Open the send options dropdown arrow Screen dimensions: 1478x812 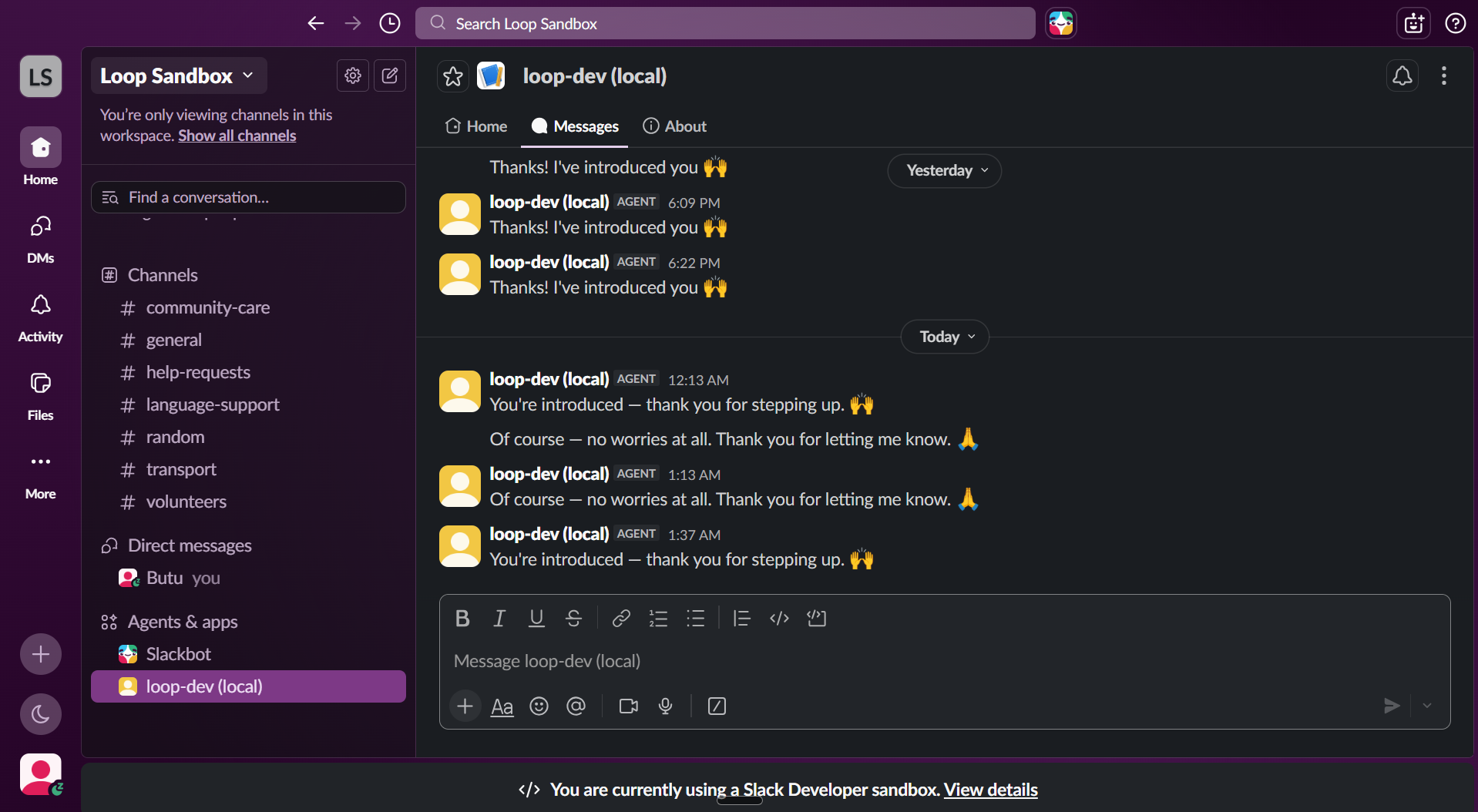1427,706
